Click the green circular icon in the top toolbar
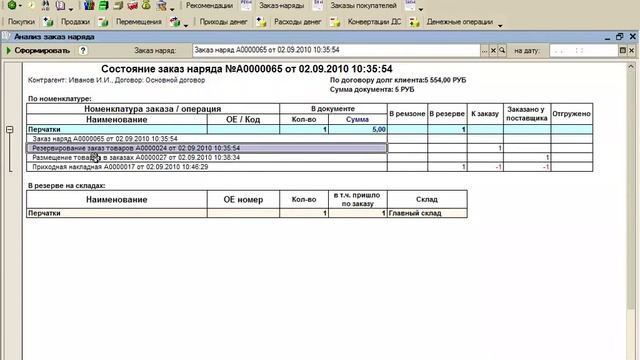This screenshot has width=640, height=360. tap(12, 5)
